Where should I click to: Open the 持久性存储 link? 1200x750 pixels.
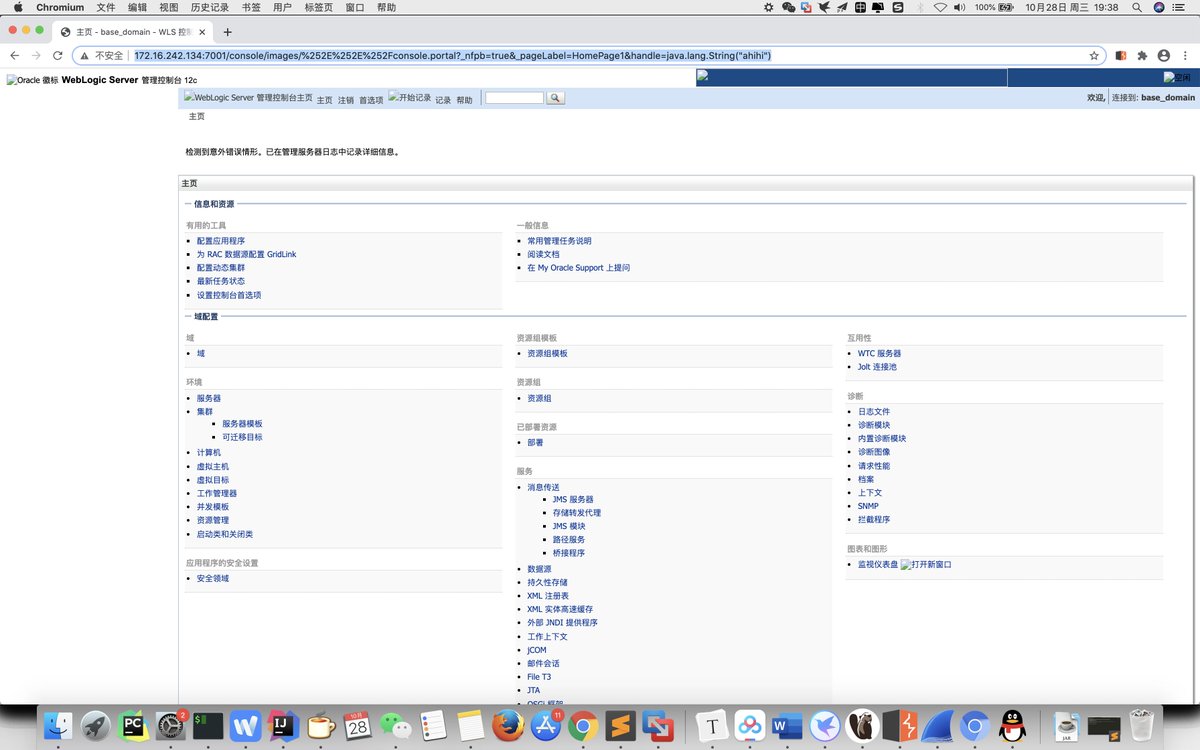(547, 582)
